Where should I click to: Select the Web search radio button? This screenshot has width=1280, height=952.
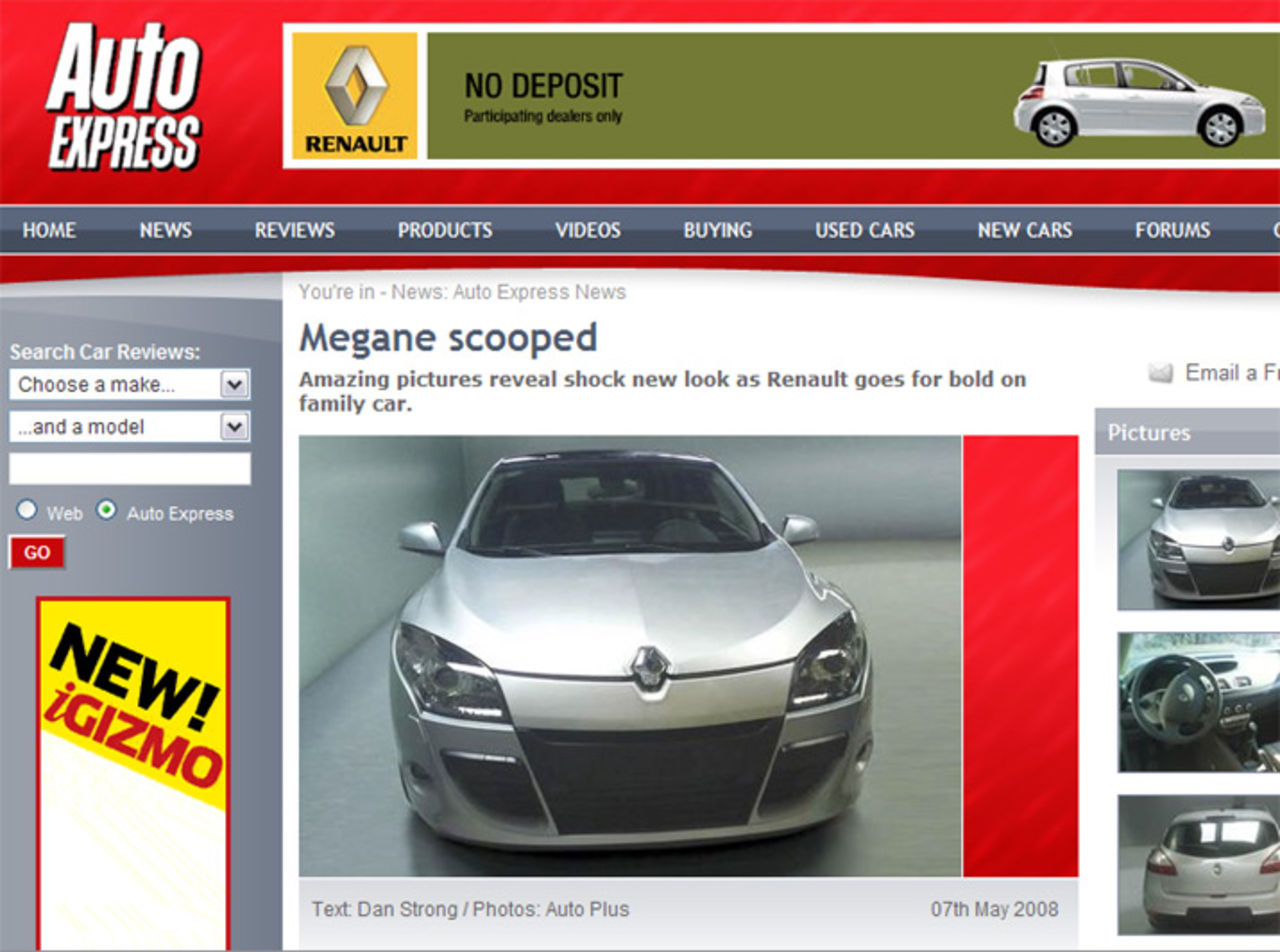26,510
